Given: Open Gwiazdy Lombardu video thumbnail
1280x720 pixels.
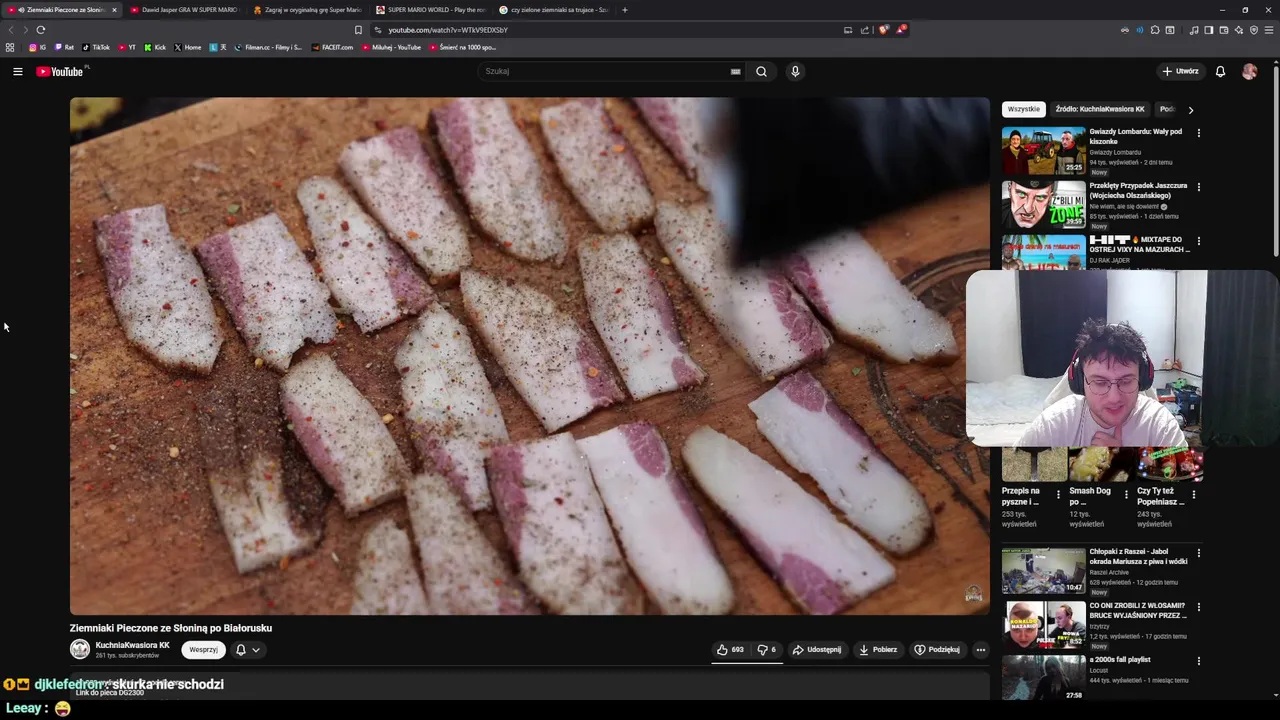Looking at the screenshot, I should (1043, 150).
